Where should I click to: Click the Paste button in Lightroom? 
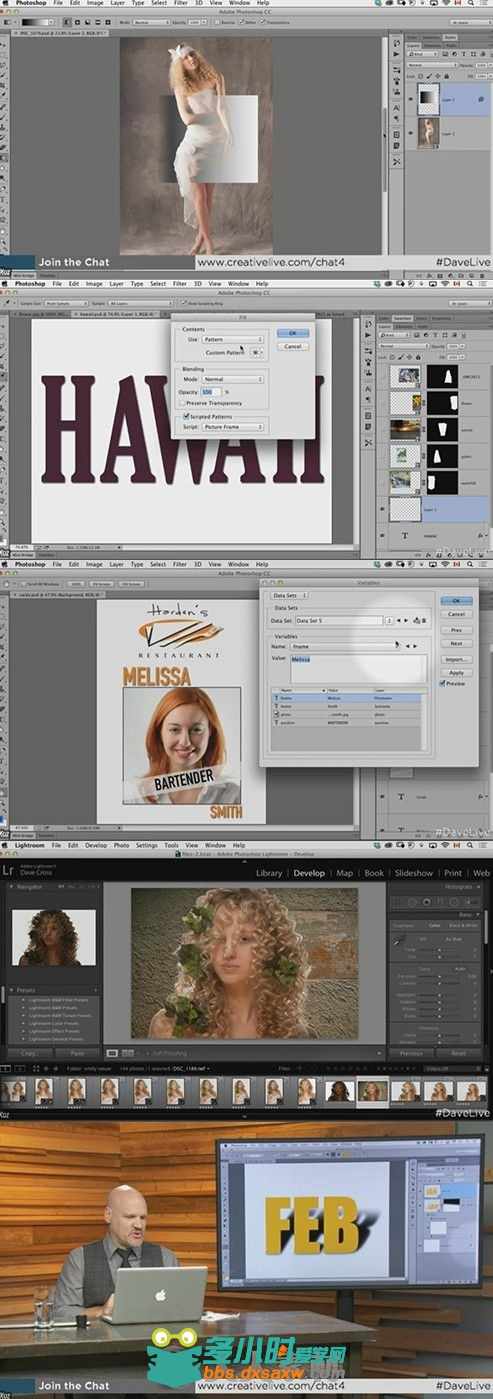pyautogui.click(x=77, y=1053)
